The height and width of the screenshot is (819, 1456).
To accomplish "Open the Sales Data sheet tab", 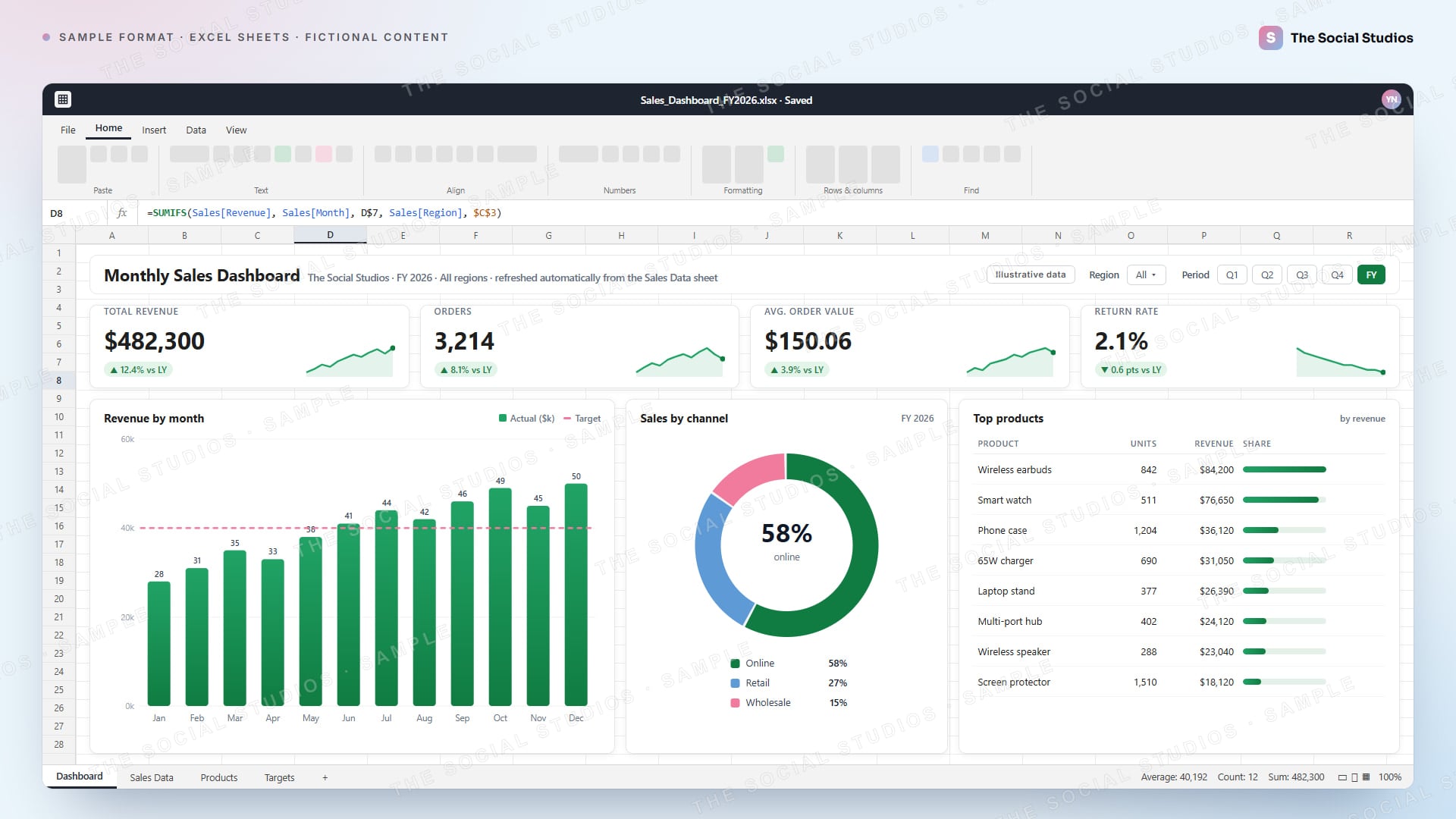I will point(152,777).
